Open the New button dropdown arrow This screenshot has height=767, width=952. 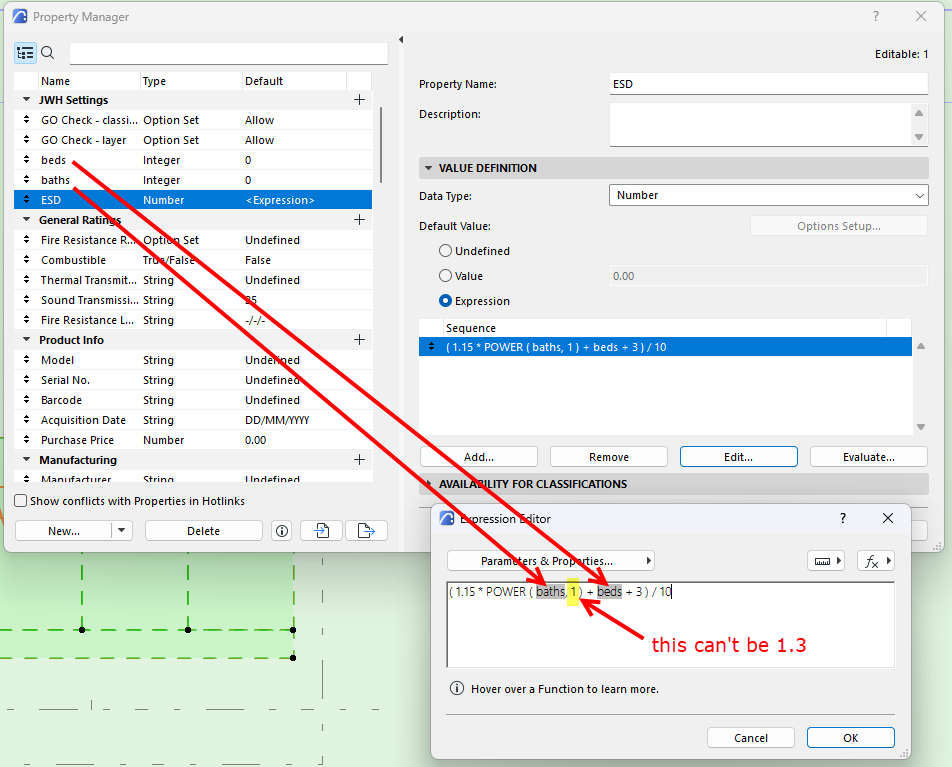tap(121, 531)
